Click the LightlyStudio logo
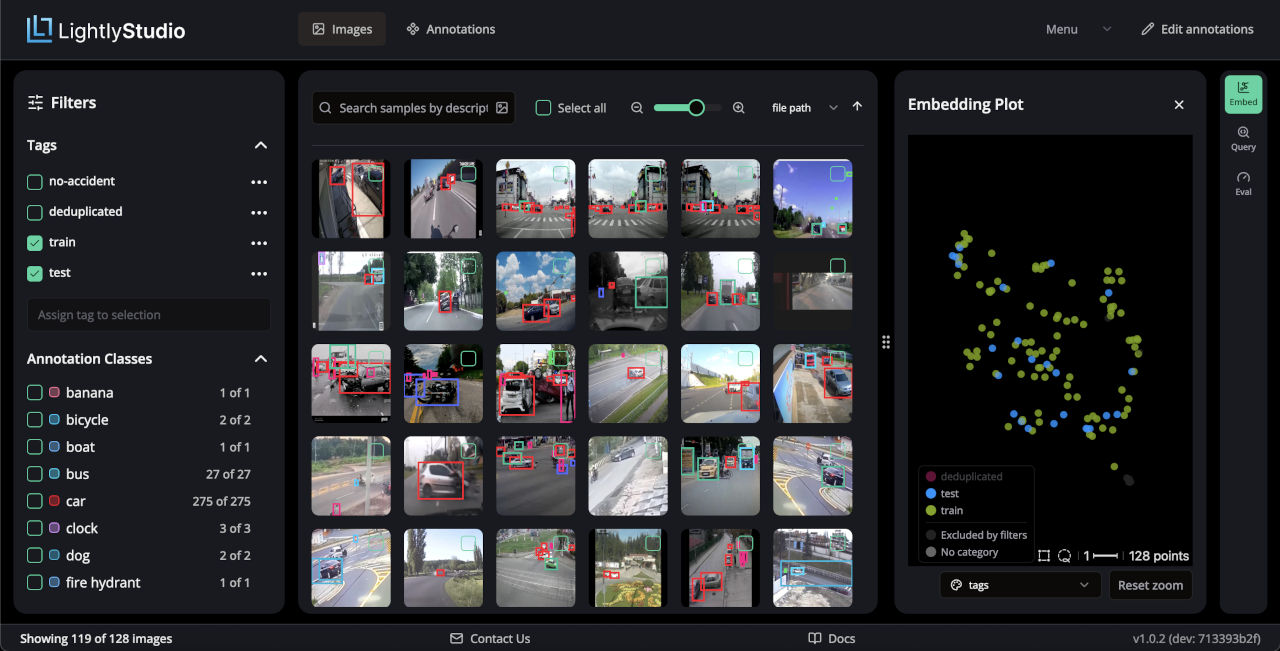This screenshot has height=651, width=1280. [x=106, y=30]
